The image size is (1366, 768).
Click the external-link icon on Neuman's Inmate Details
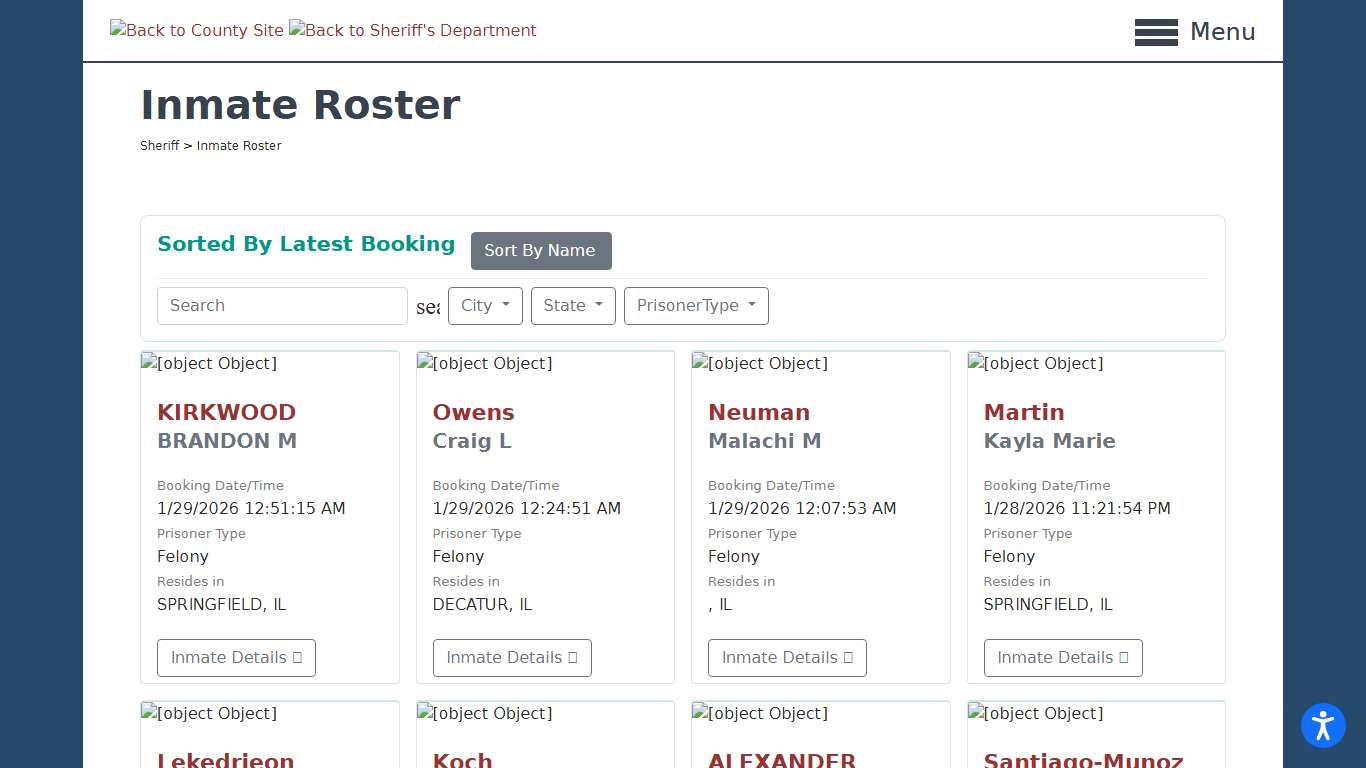[x=848, y=657]
